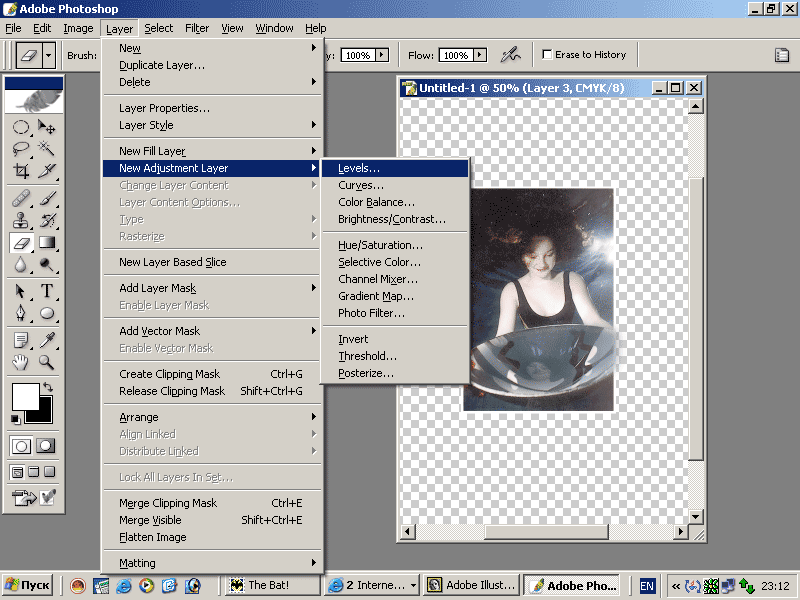800x600 pixels.
Task: Click Flatten Image menu entry
Action: tap(213, 537)
